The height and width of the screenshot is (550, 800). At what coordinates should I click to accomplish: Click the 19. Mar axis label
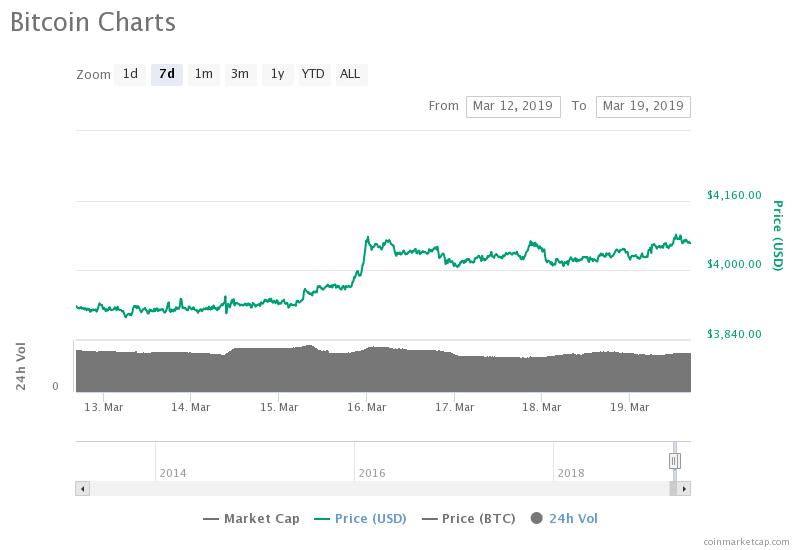pyautogui.click(x=630, y=407)
